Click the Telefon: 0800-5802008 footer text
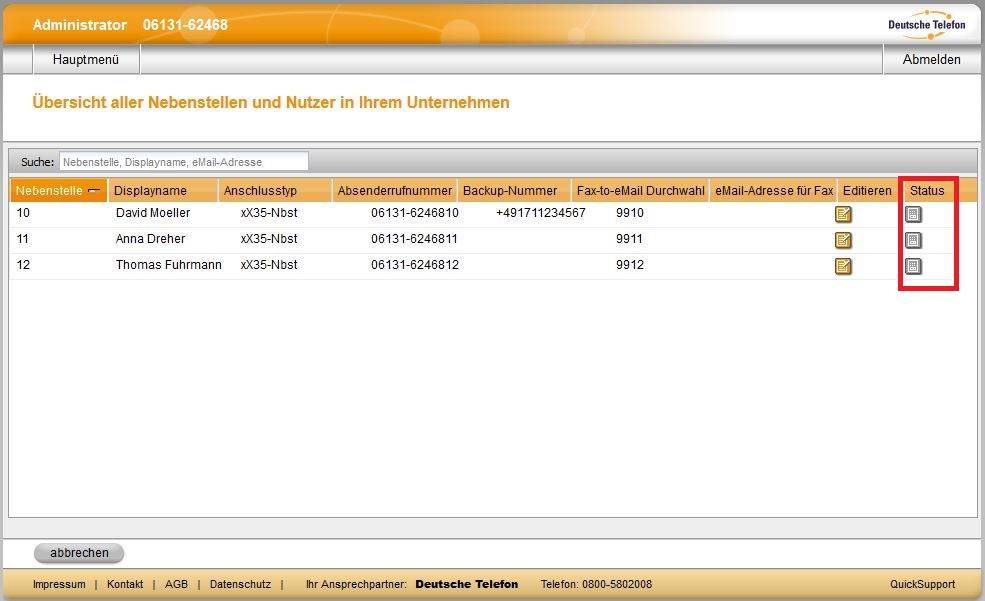 point(596,584)
